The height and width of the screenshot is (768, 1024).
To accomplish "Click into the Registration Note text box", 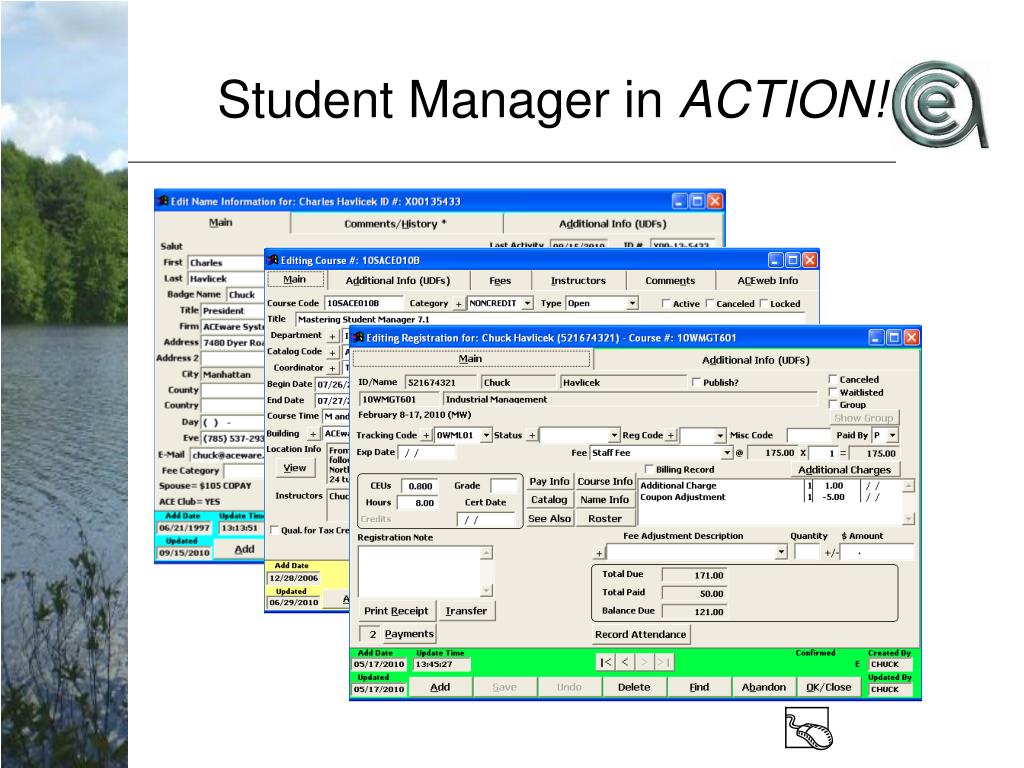I will pos(420,571).
